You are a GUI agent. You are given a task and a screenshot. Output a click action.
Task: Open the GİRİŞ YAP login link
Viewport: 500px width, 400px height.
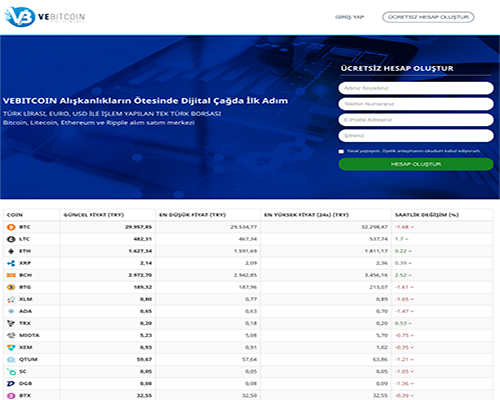pyautogui.click(x=349, y=17)
